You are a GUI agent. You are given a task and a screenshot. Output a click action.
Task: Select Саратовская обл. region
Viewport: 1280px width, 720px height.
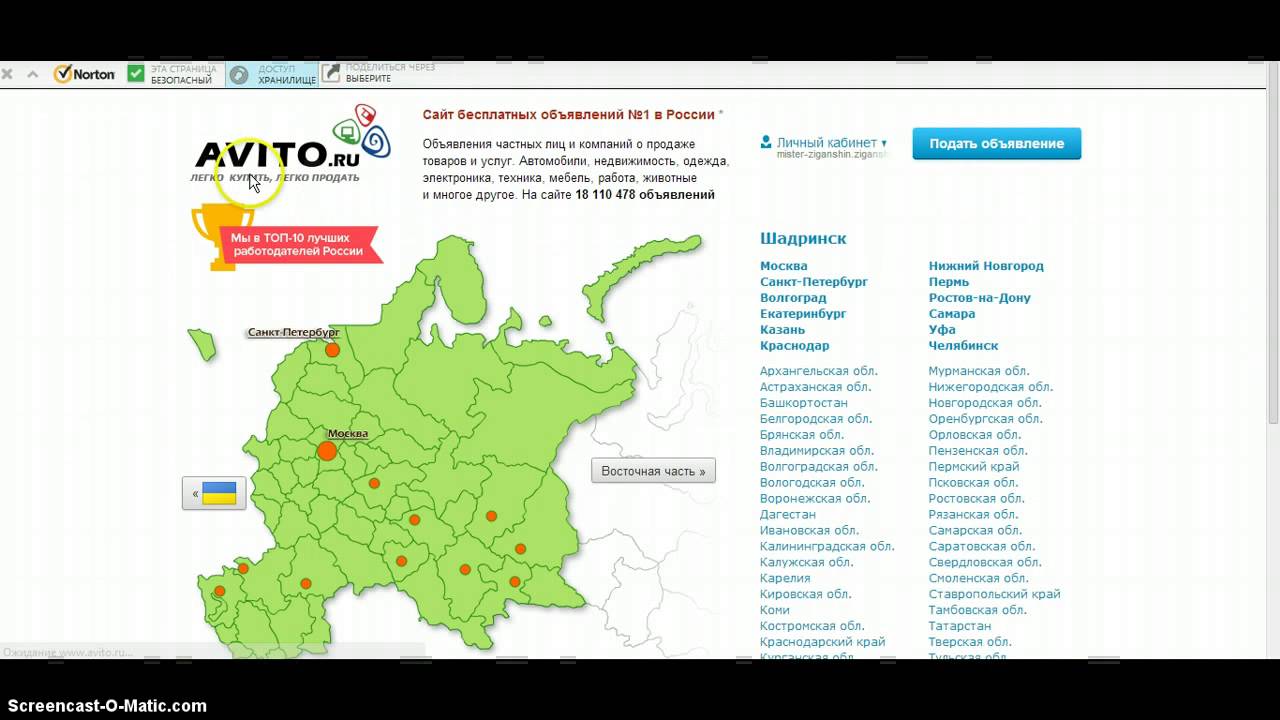pos(982,547)
